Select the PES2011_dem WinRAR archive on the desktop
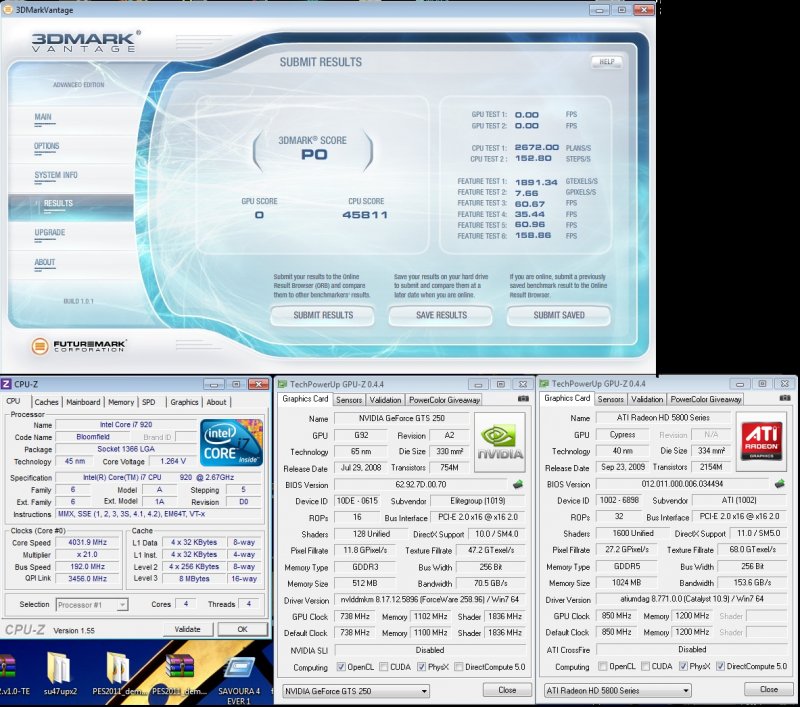The image size is (800, 707). pos(180,674)
